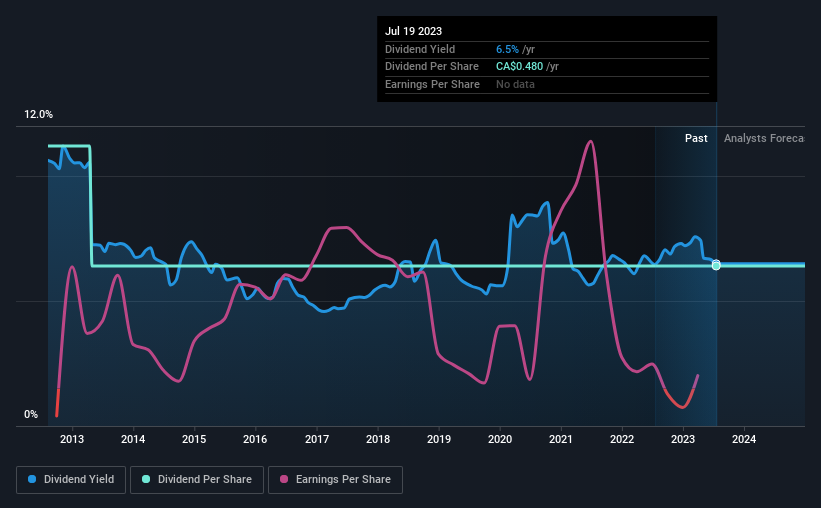Click the 2015 x-axis label
This screenshot has height=508, width=821.
194,439
